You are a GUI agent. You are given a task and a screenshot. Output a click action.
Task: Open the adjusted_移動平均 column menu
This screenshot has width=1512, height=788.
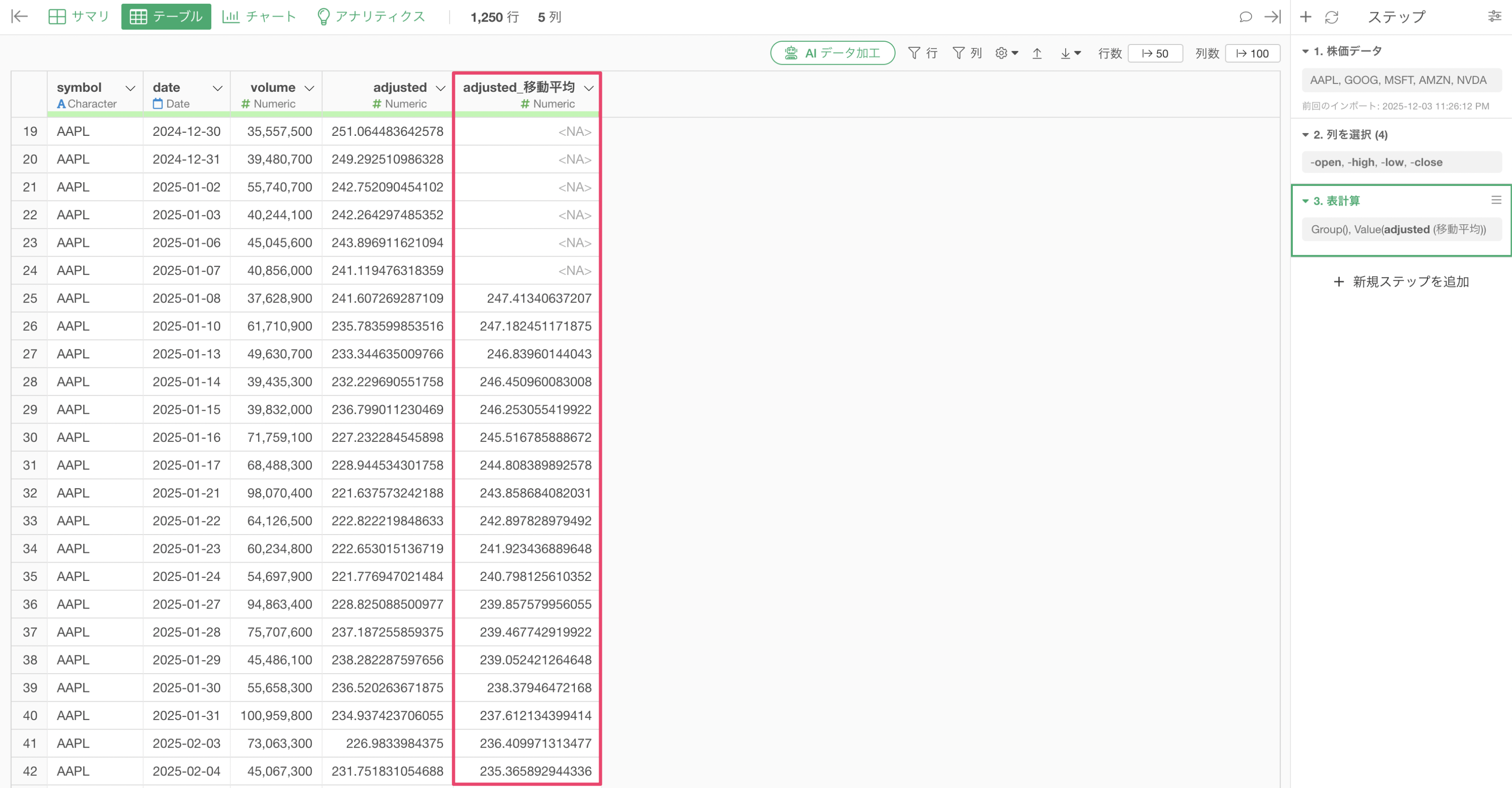[x=588, y=88]
